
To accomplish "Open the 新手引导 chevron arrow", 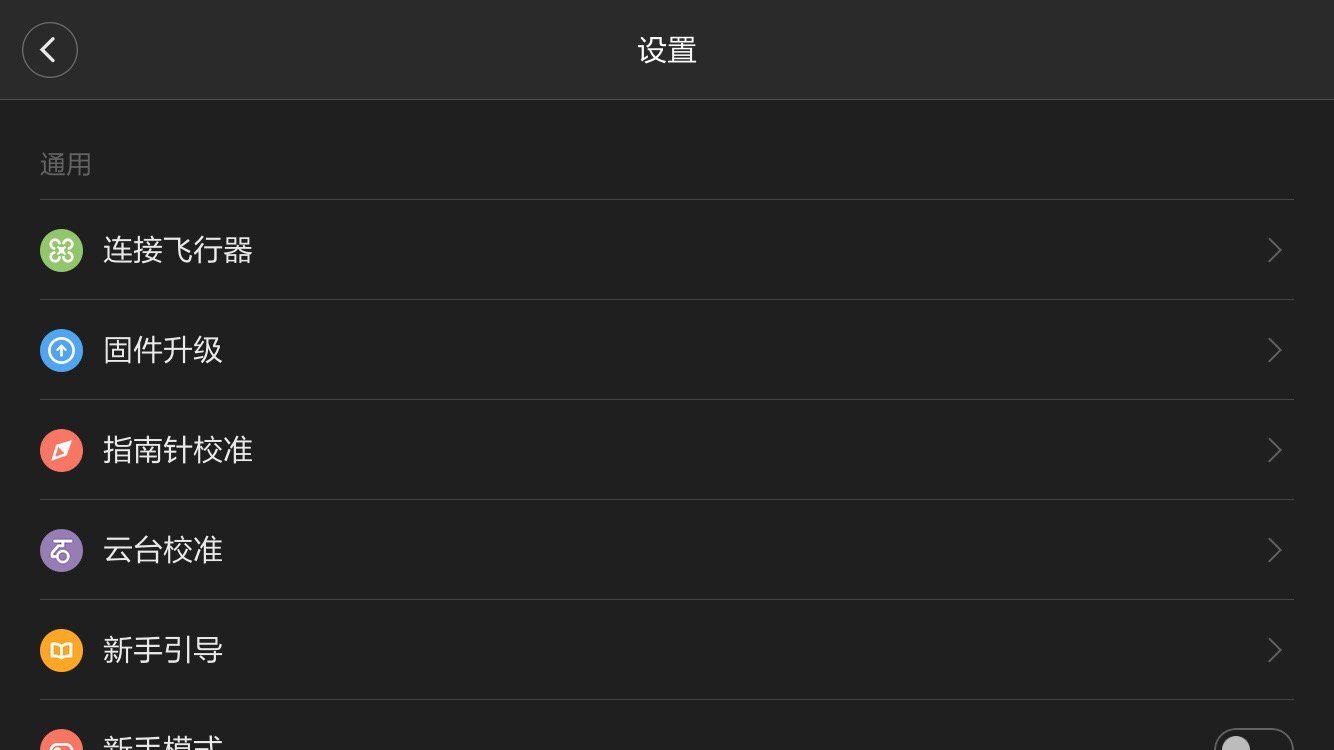I will [x=1274, y=650].
